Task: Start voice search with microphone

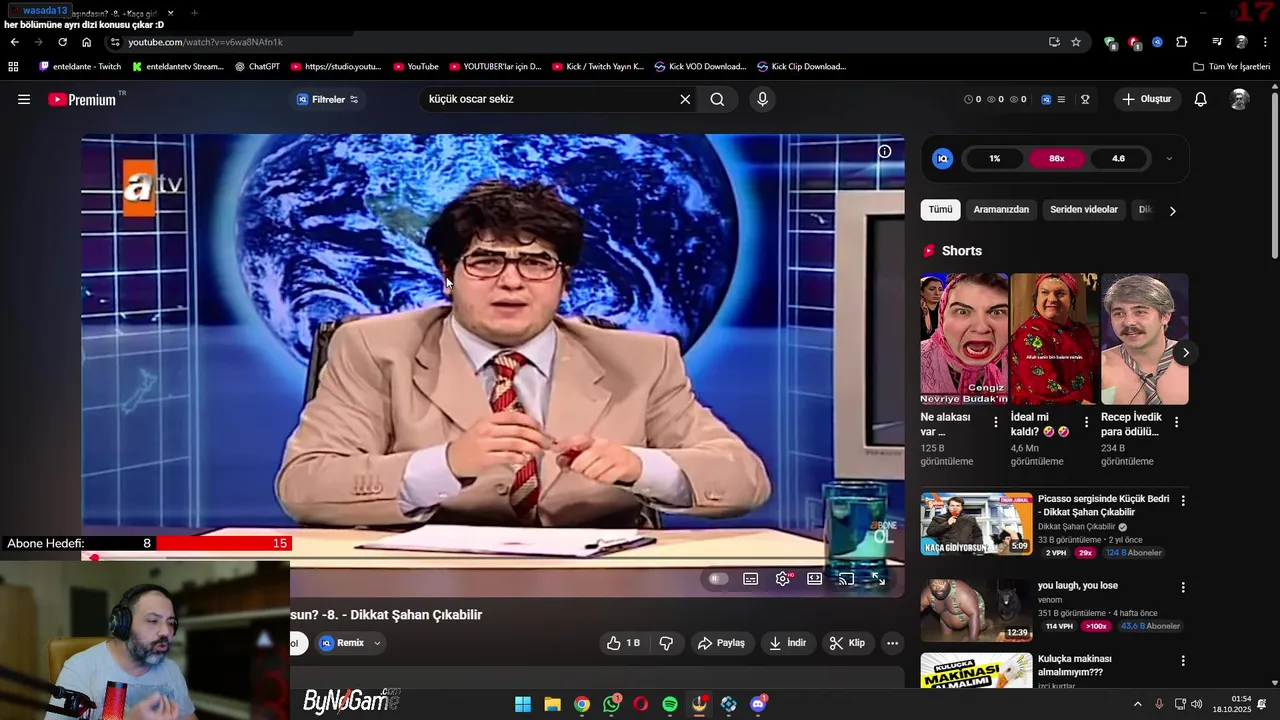Action: (x=762, y=99)
